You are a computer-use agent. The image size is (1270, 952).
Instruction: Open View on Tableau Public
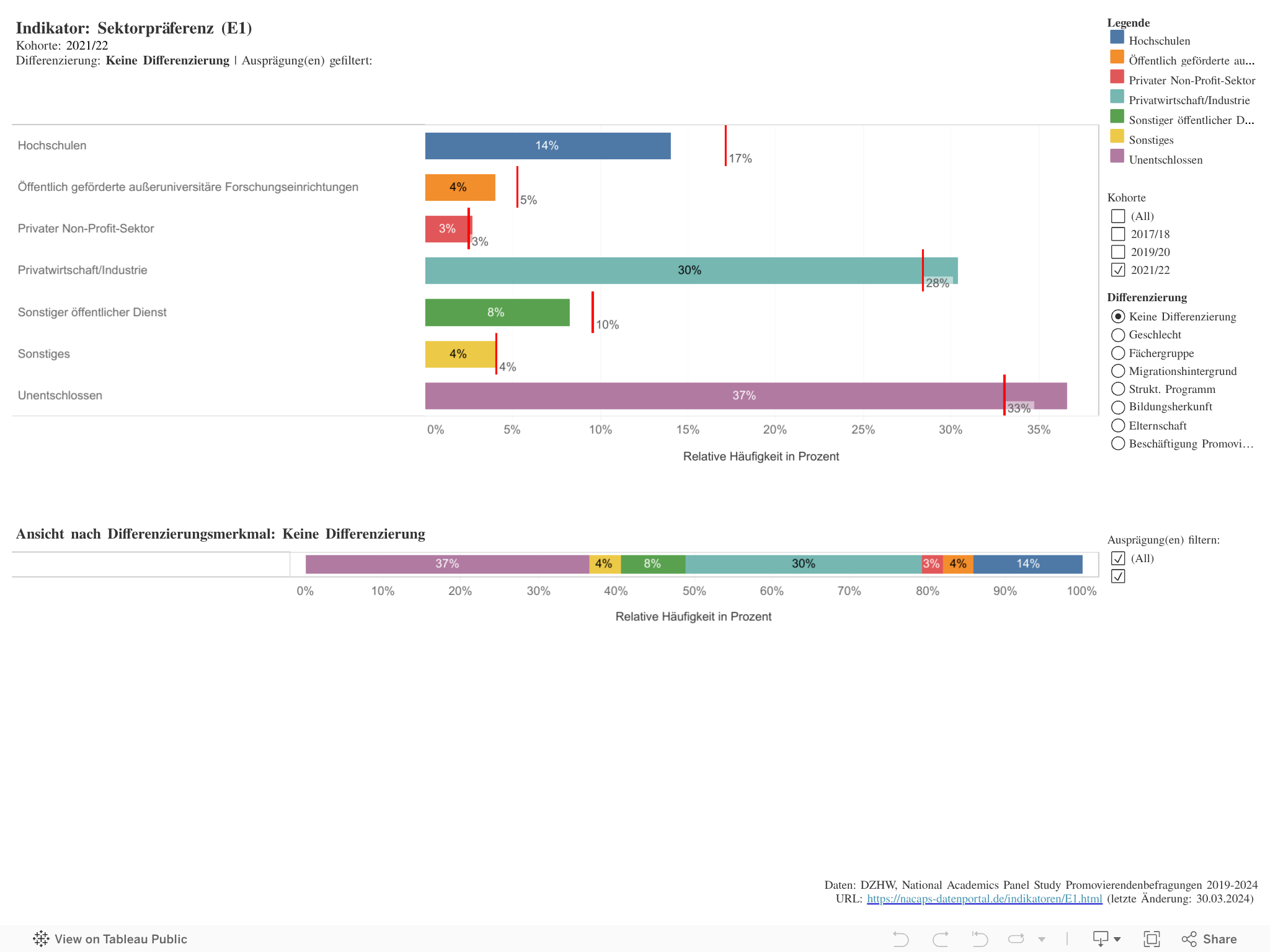point(120,939)
